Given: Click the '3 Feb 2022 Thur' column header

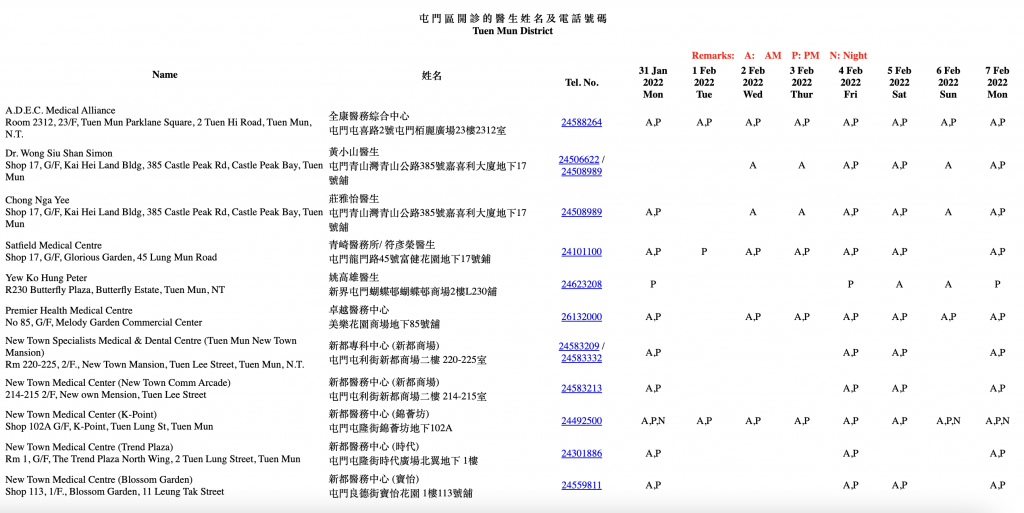Looking at the screenshot, I should 801,82.
